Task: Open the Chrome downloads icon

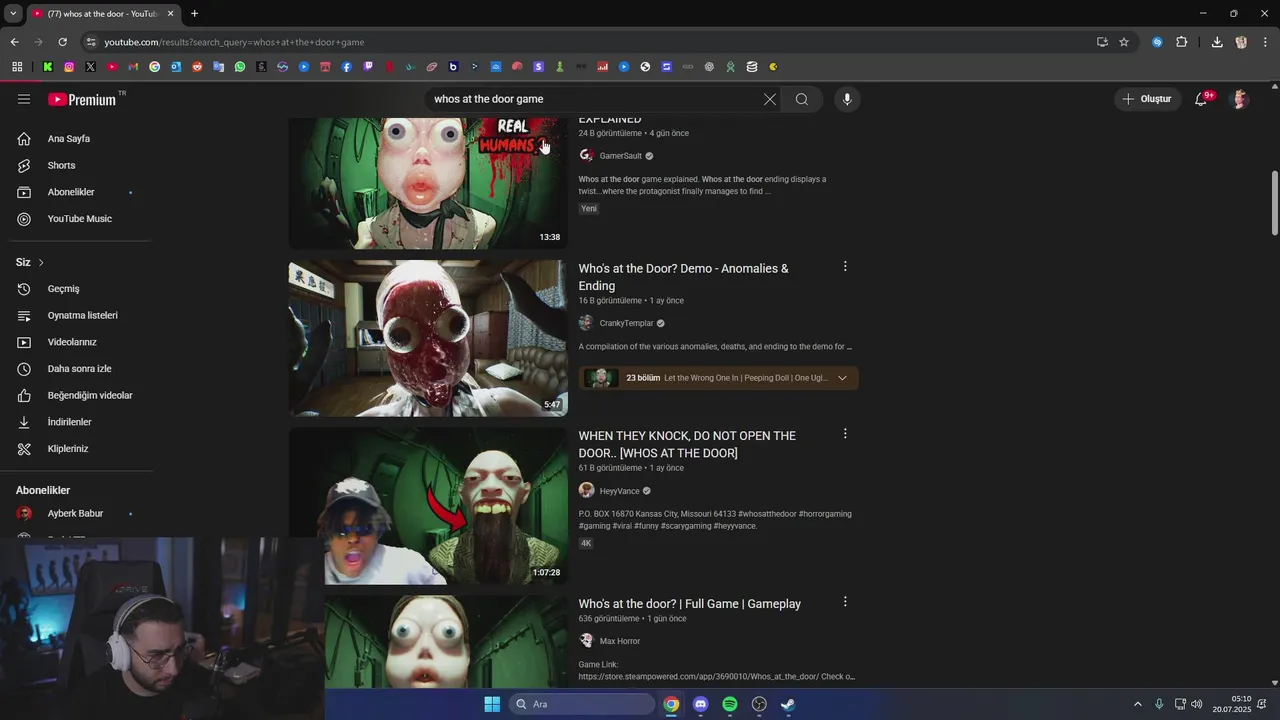Action: [1217, 42]
